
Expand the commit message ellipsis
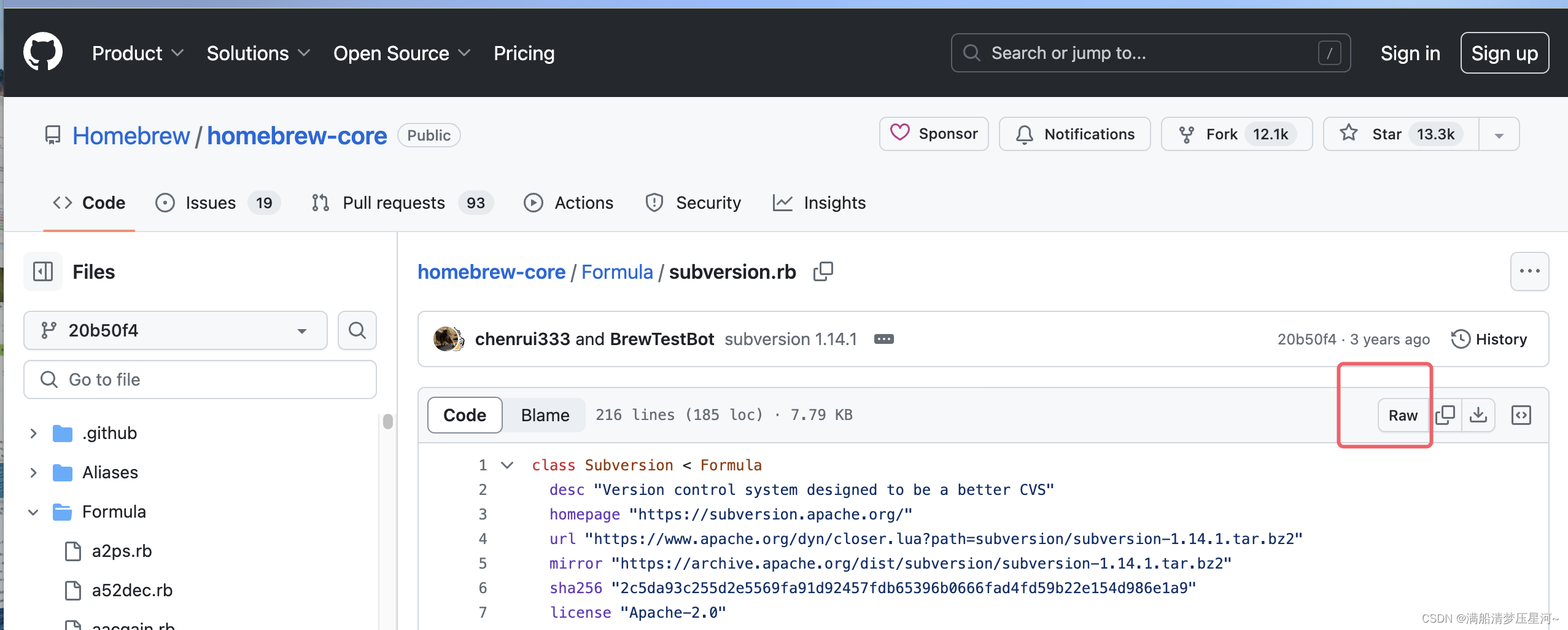(883, 339)
